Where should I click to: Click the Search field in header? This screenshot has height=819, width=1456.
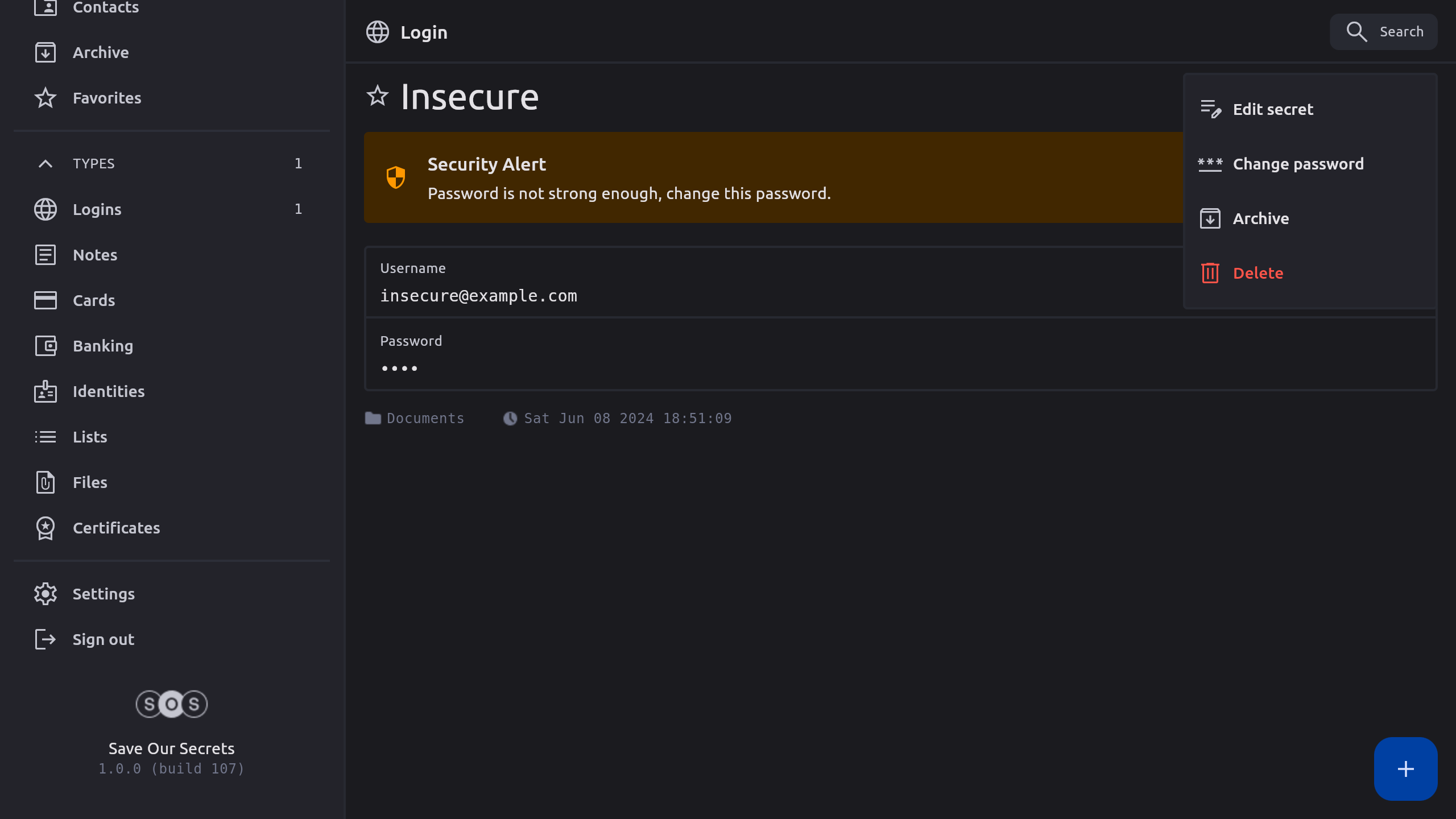(1384, 32)
